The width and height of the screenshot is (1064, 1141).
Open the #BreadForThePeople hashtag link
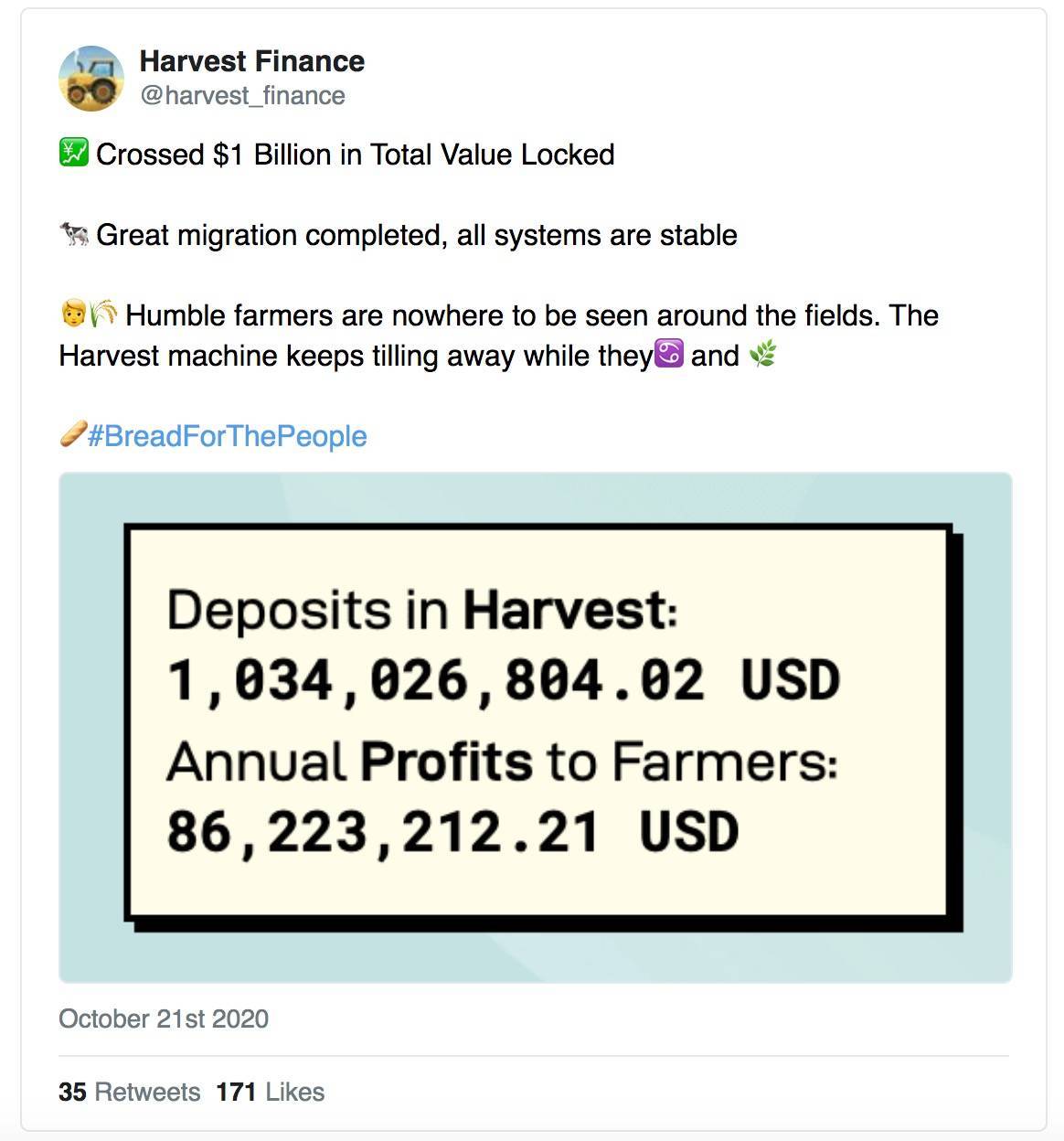(x=224, y=436)
